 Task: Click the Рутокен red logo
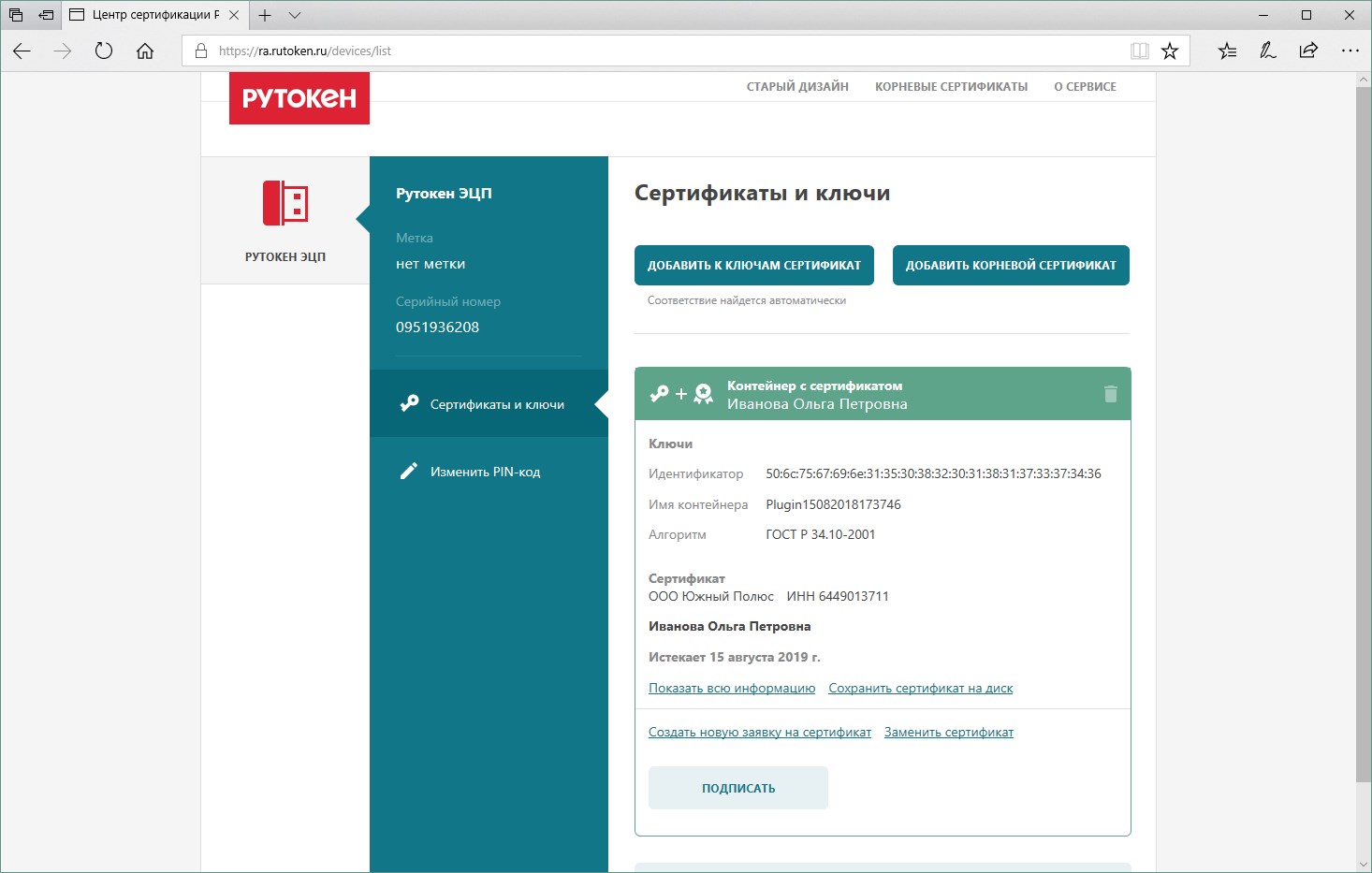tap(299, 97)
